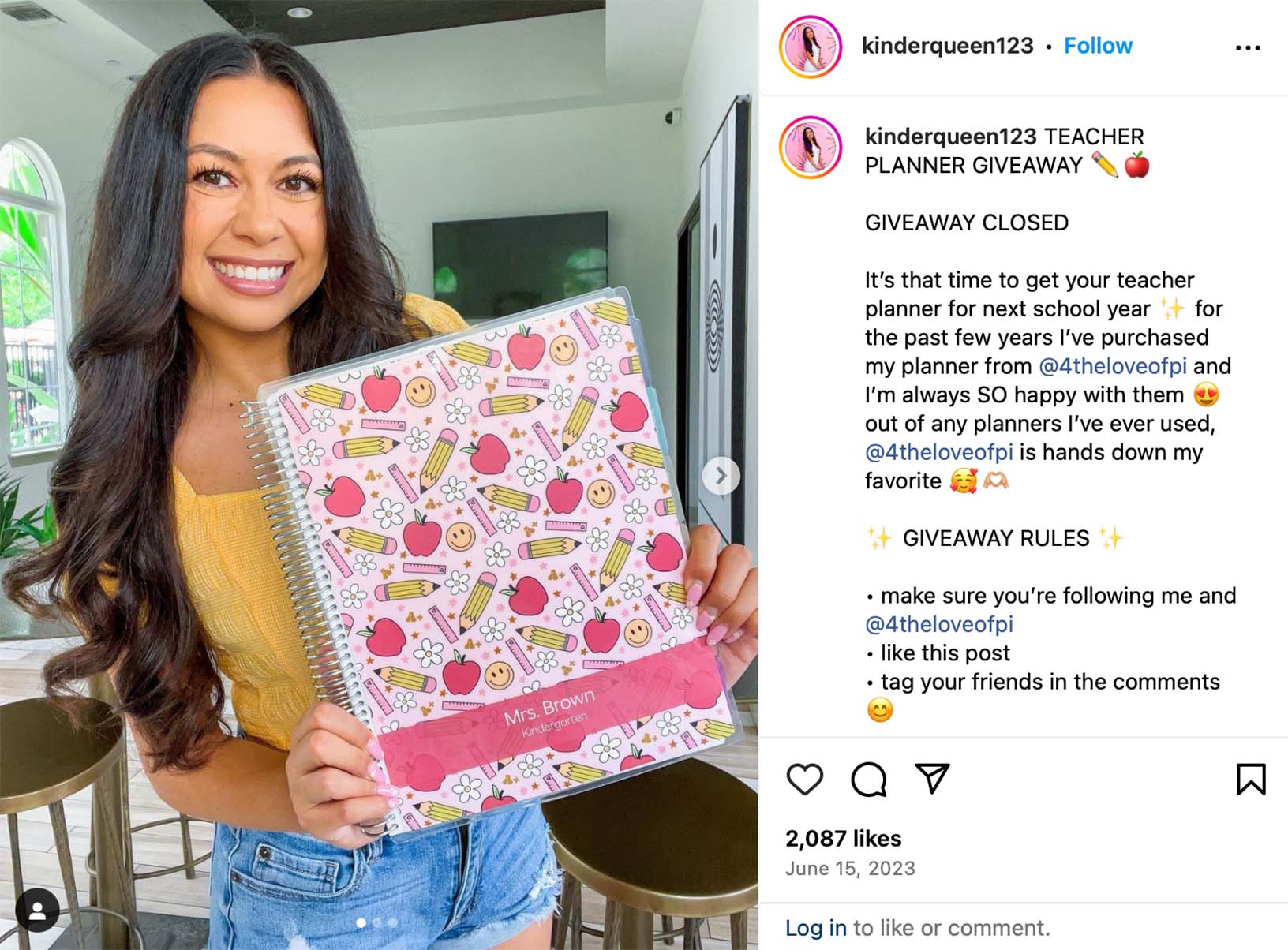Screen dimensions: 1288x950
Task: Like the post with the heart icon
Action: [805, 780]
